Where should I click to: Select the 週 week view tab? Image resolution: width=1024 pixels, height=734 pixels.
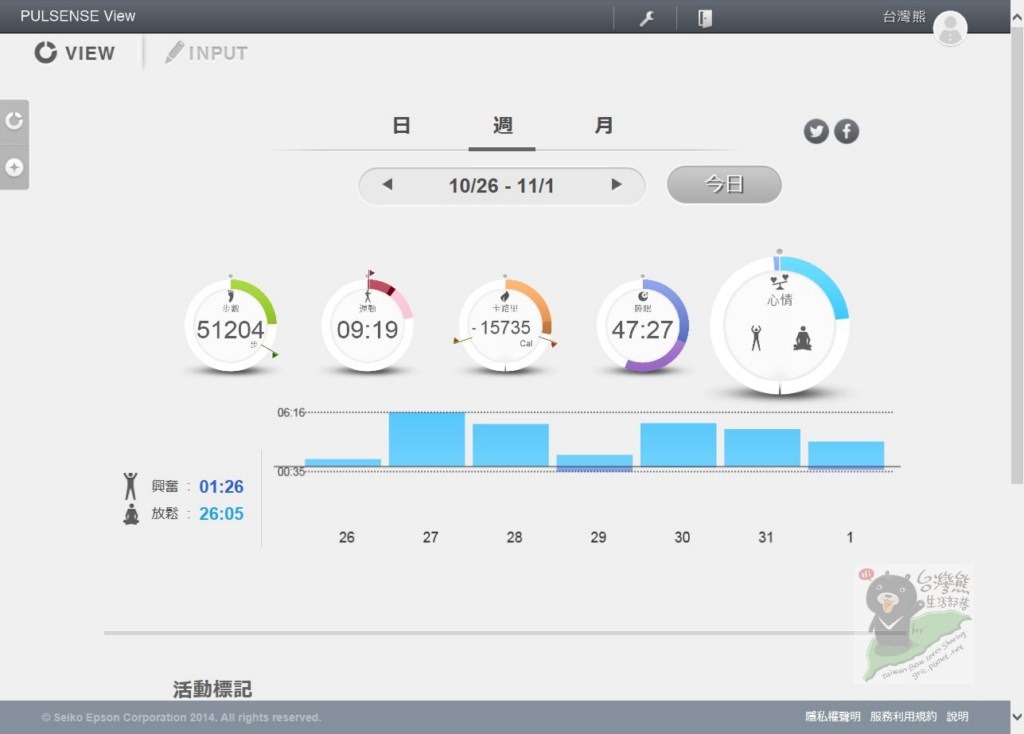point(502,125)
